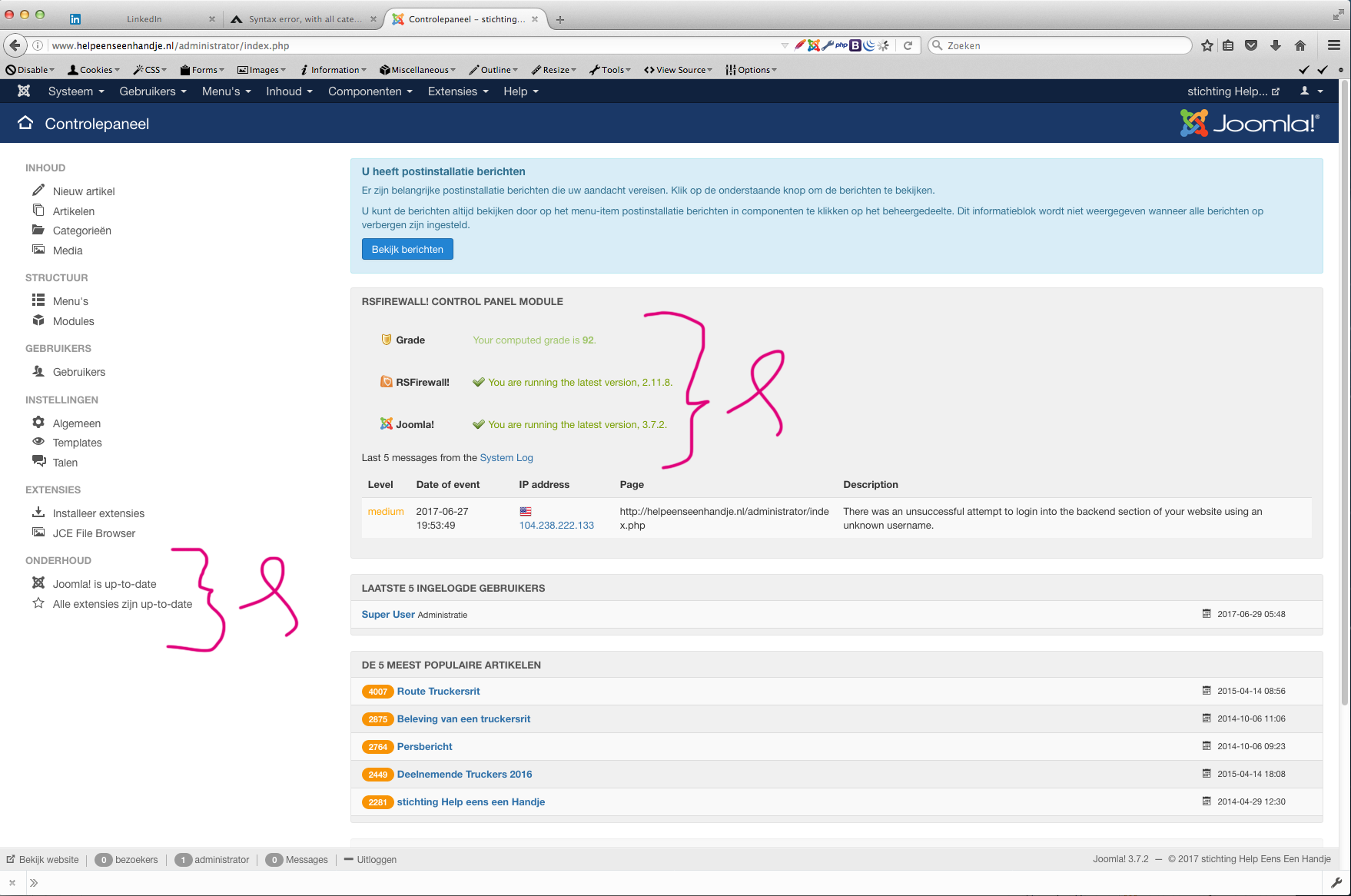Click the Bekijk berichten button
Image resolution: width=1351 pixels, height=896 pixels.
coord(407,249)
